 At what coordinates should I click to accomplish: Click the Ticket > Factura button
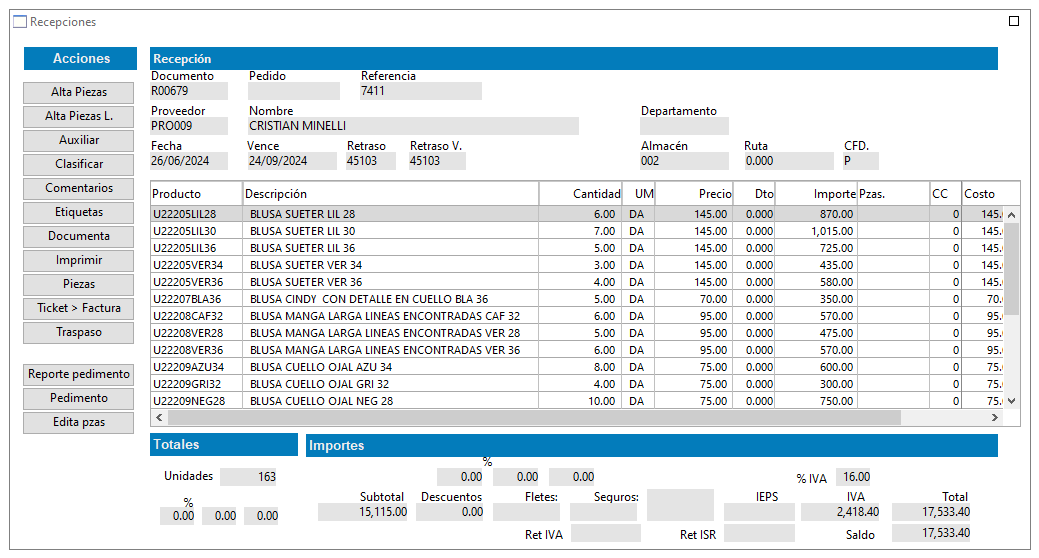point(79,308)
